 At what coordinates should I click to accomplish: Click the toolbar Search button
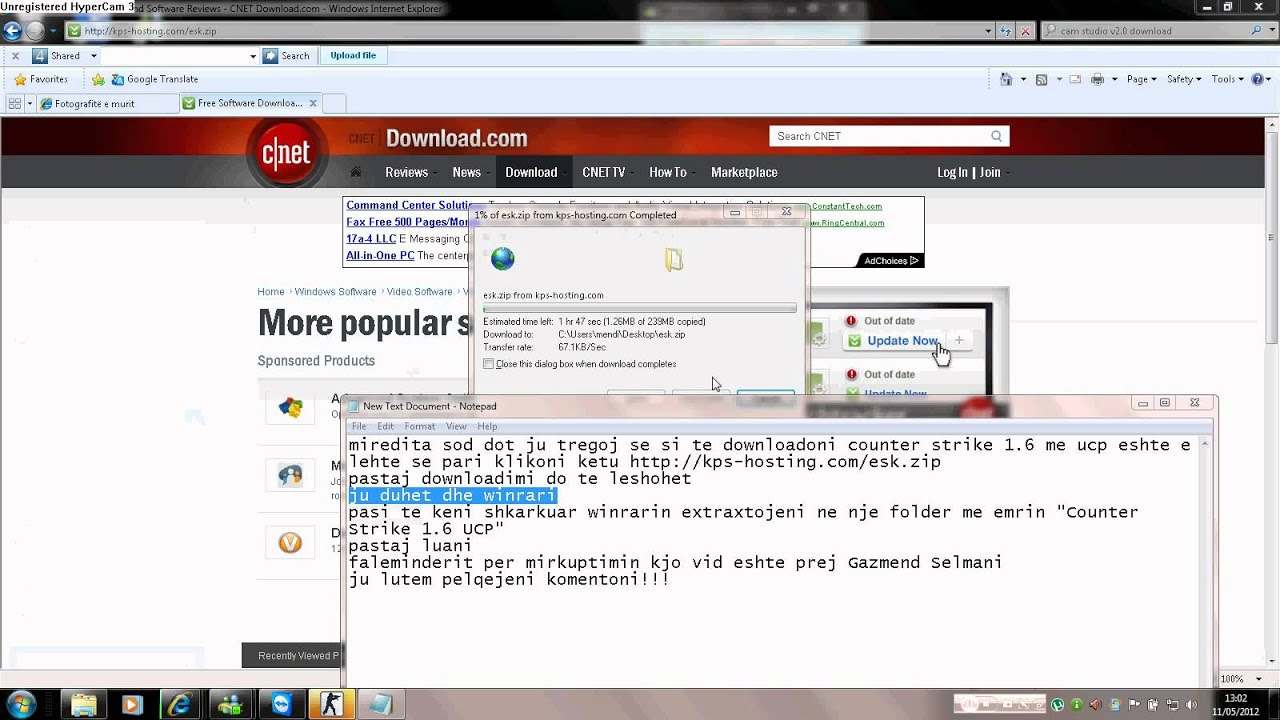(287, 56)
